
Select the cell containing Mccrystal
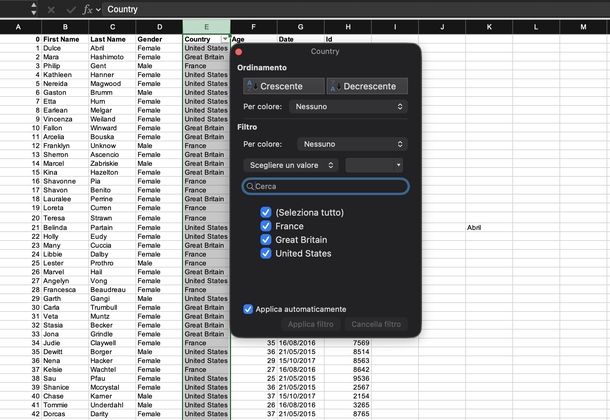(112, 387)
